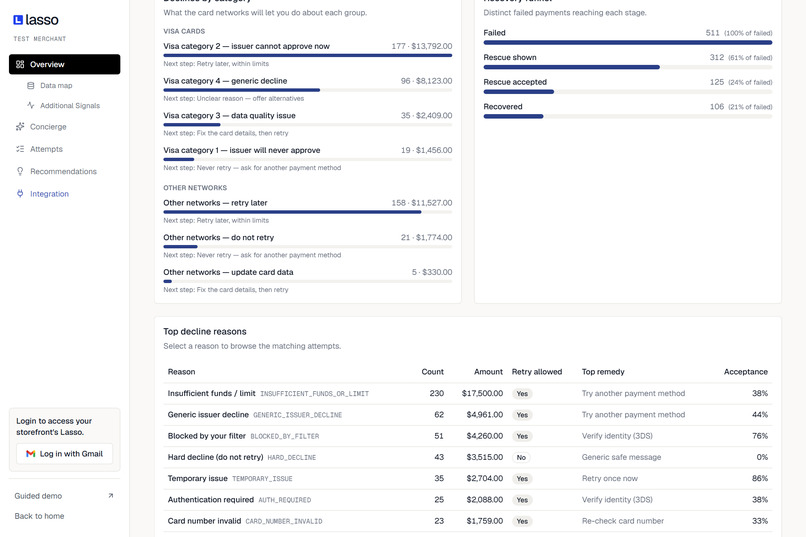Select the Hard decline (do not retry) reason
Screen dimensions: 806x537
click(x=468, y=457)
